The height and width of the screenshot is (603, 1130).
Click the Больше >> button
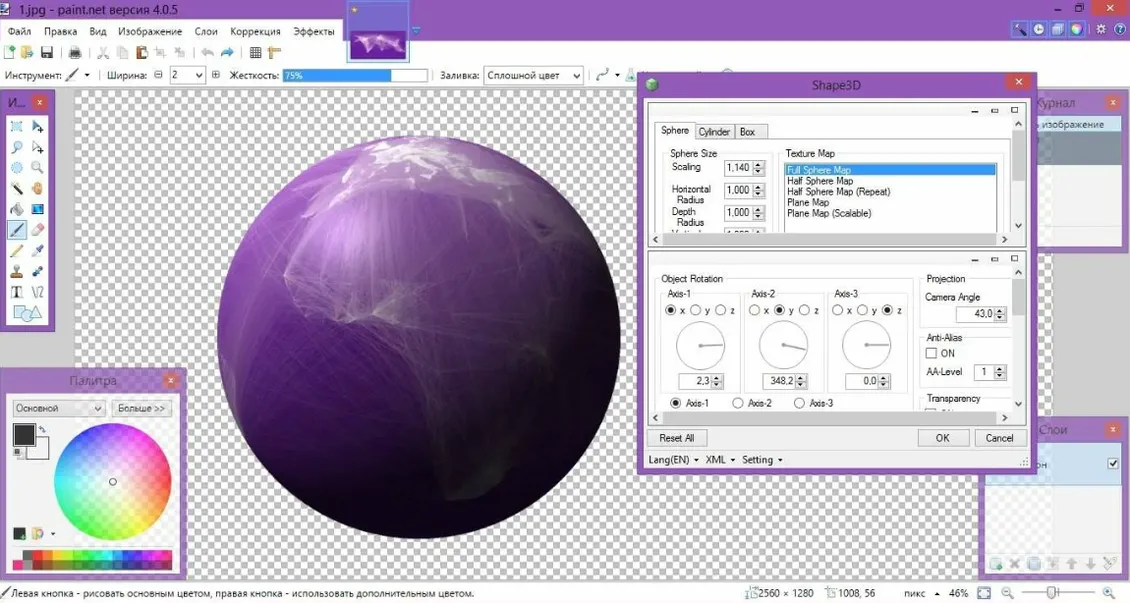click(x=143, y=408)
